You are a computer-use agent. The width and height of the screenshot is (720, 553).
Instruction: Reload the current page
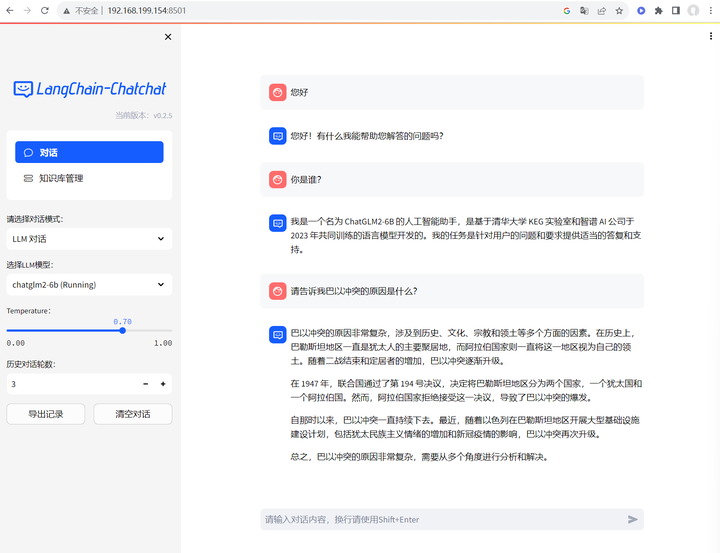[45, 11]
